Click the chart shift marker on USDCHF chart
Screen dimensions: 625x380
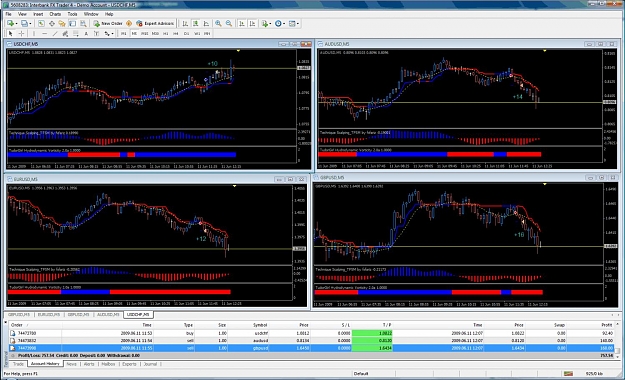[238, 51]
